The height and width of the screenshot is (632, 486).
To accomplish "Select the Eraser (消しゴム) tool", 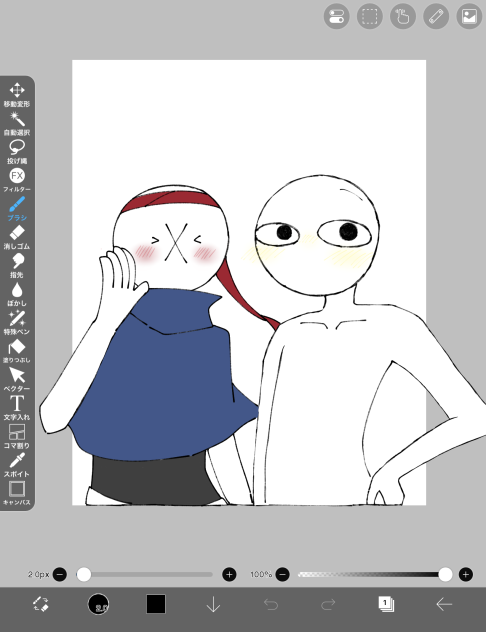I will pyautogui.click(x=17, y=237).
